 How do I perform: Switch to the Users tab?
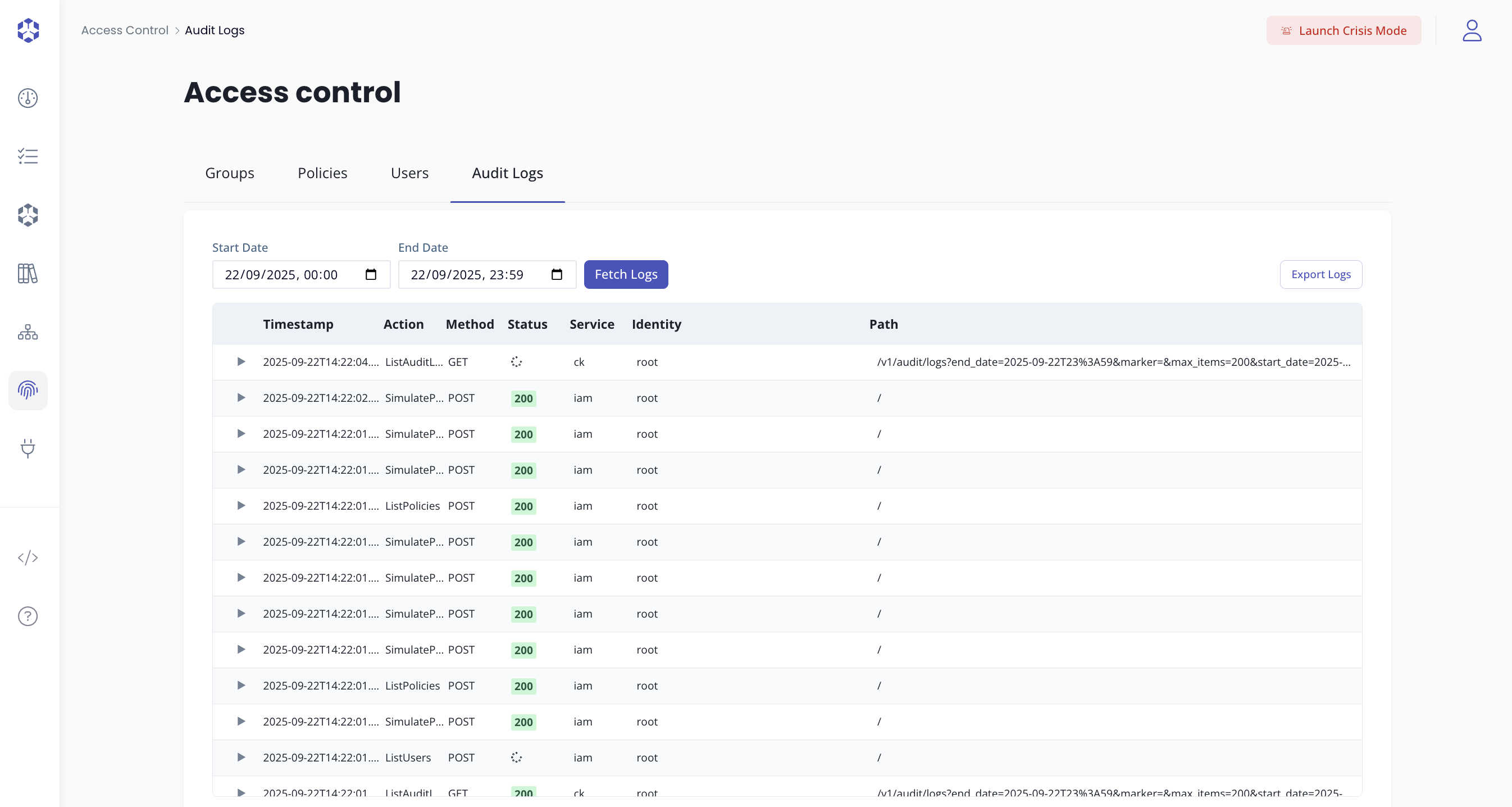point(409,173)
